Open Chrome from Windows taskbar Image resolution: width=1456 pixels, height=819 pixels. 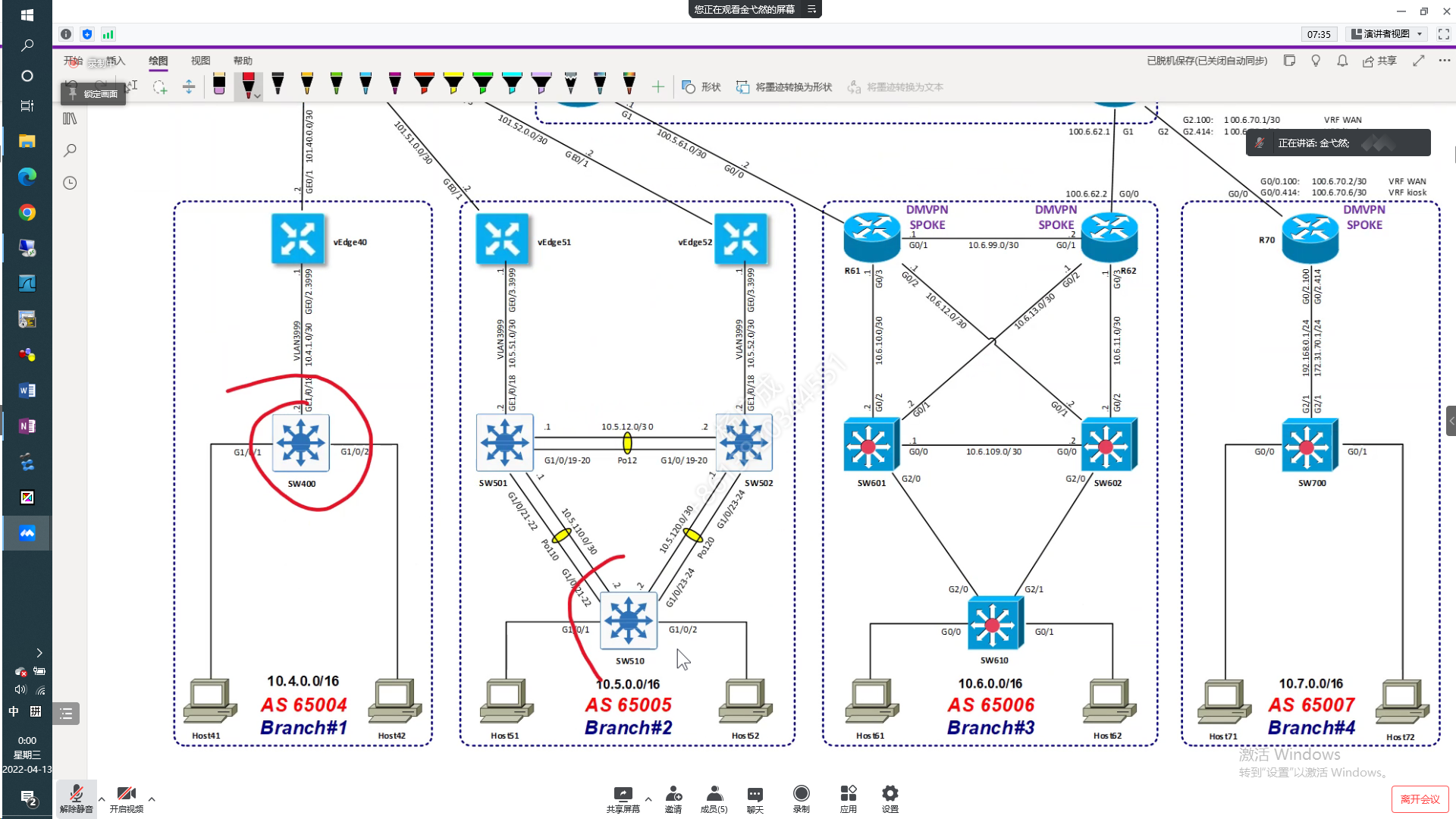coord(27,212)
